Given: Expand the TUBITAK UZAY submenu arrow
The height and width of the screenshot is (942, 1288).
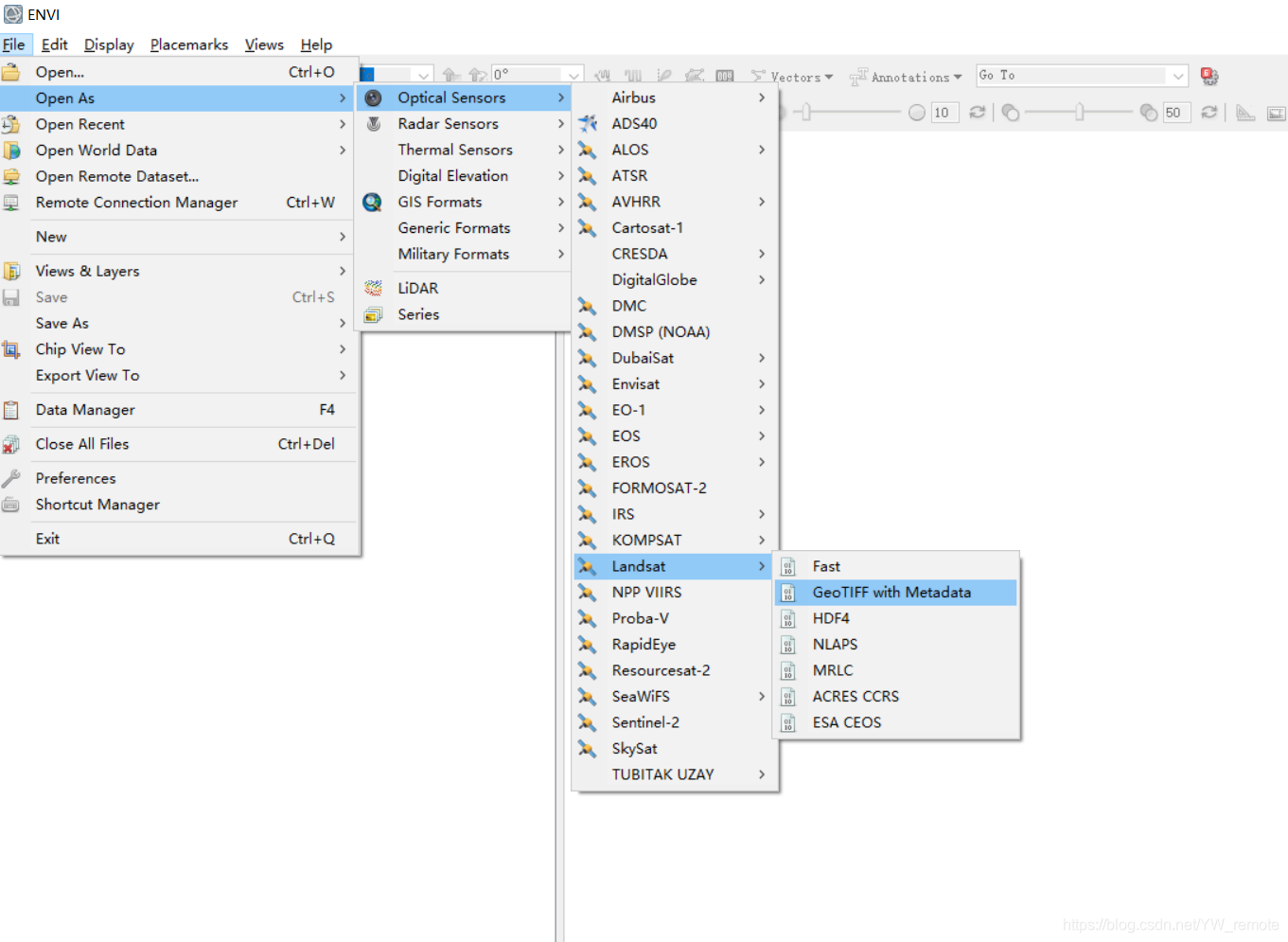Looking at the screenshot, I should 762,774.
